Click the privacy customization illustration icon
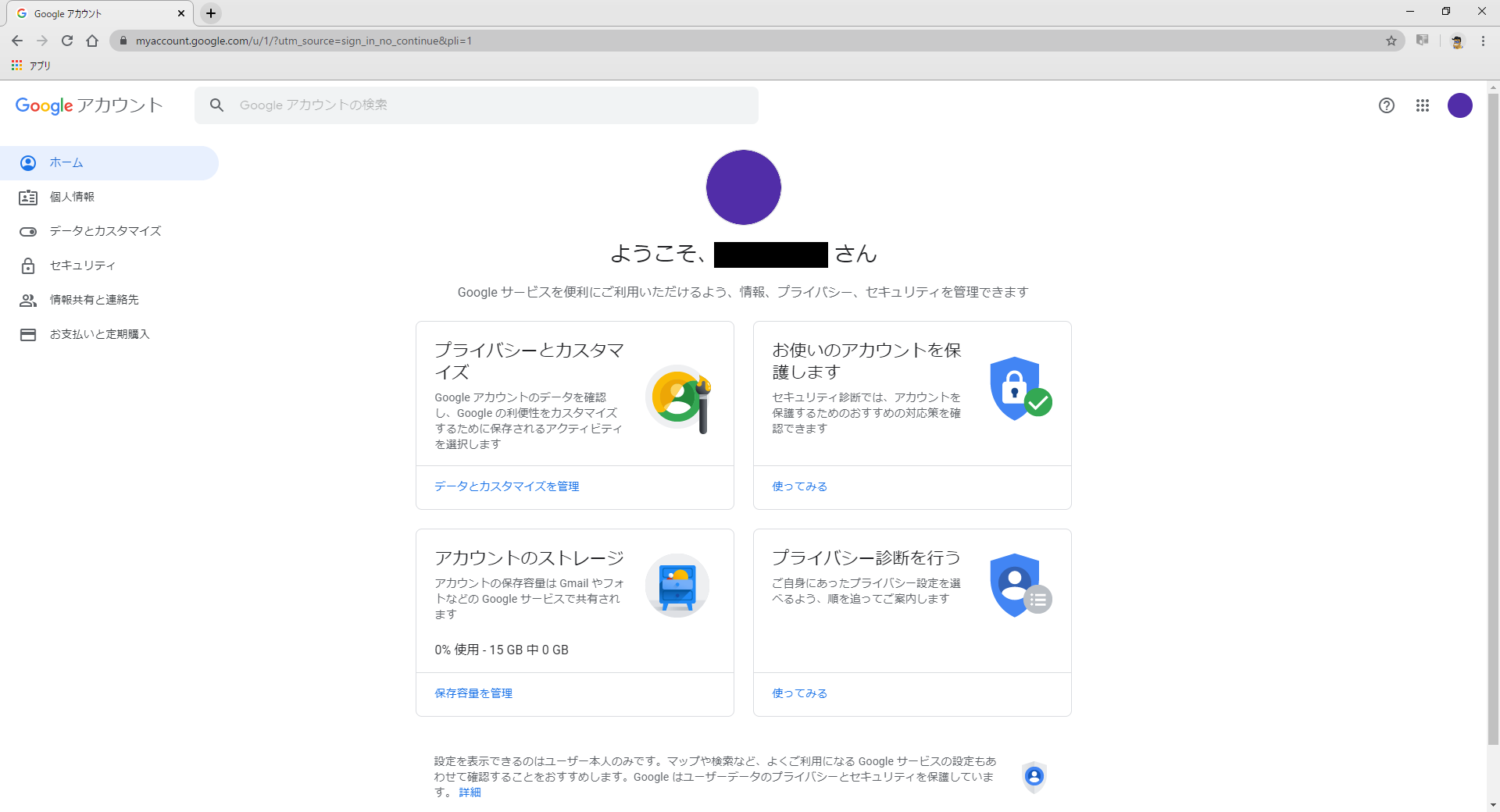Image resolution: width=1500 pixels, height=812 pixels. [678, 397]
